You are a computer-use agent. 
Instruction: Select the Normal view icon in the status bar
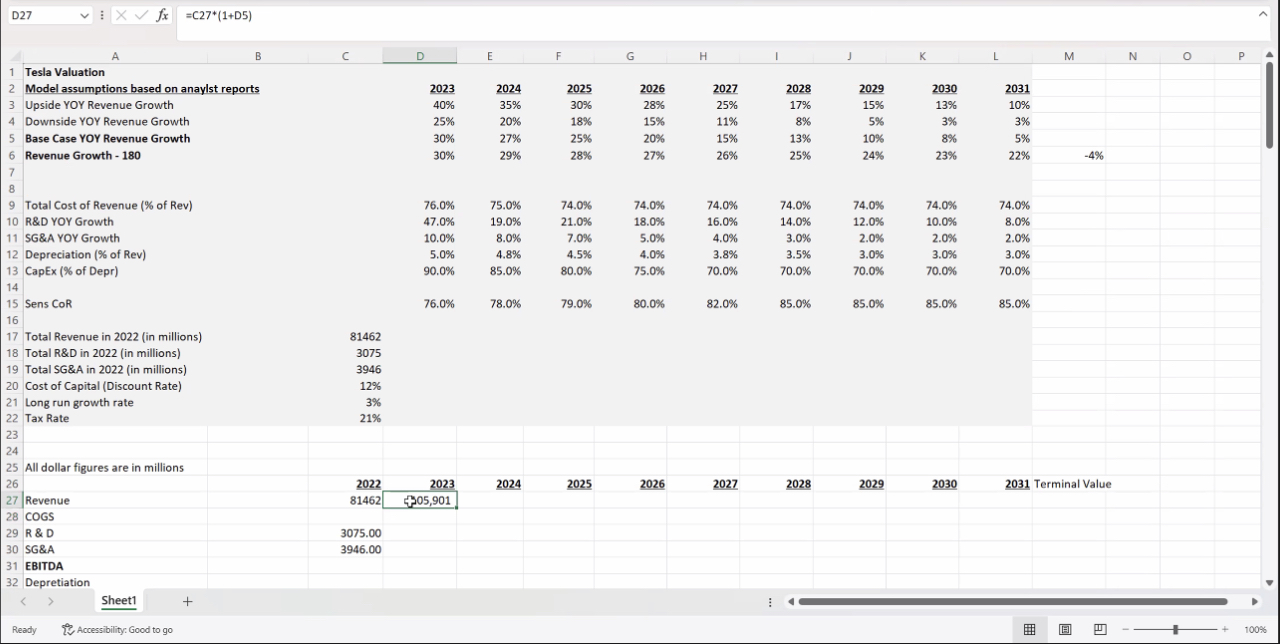tap(1029, 630)
